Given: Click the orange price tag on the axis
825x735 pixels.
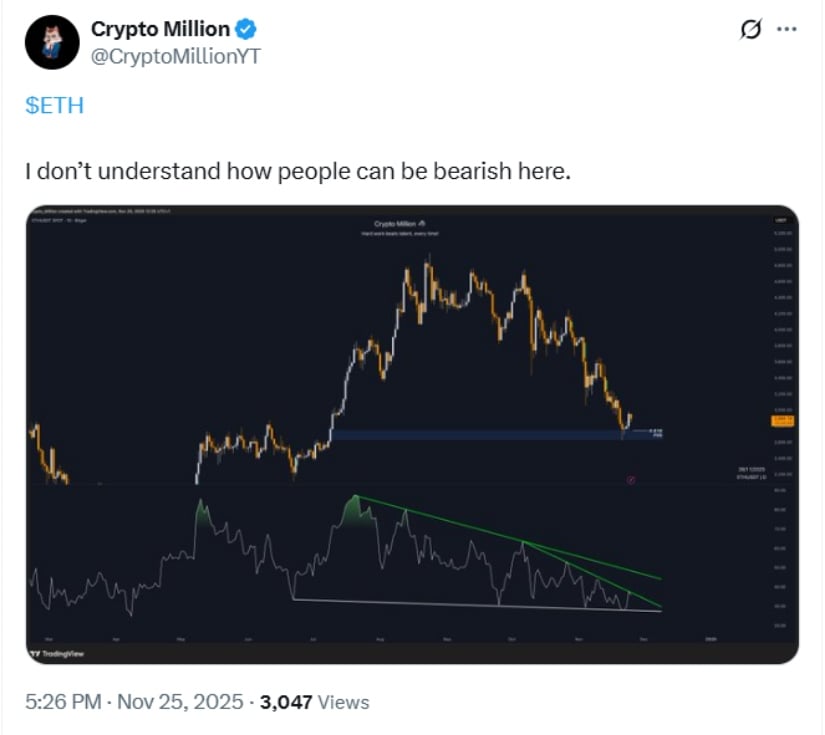Looking at the screenshot, I should pos(782,420).
